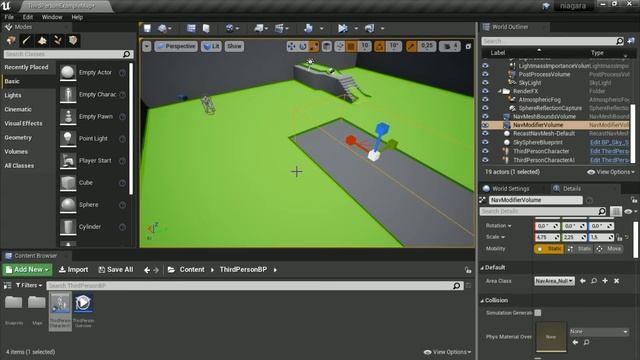The height and width of the screenshot is (360, 640).
Task: Open the Blueprints toolbar icon
Action: [258, 28]
